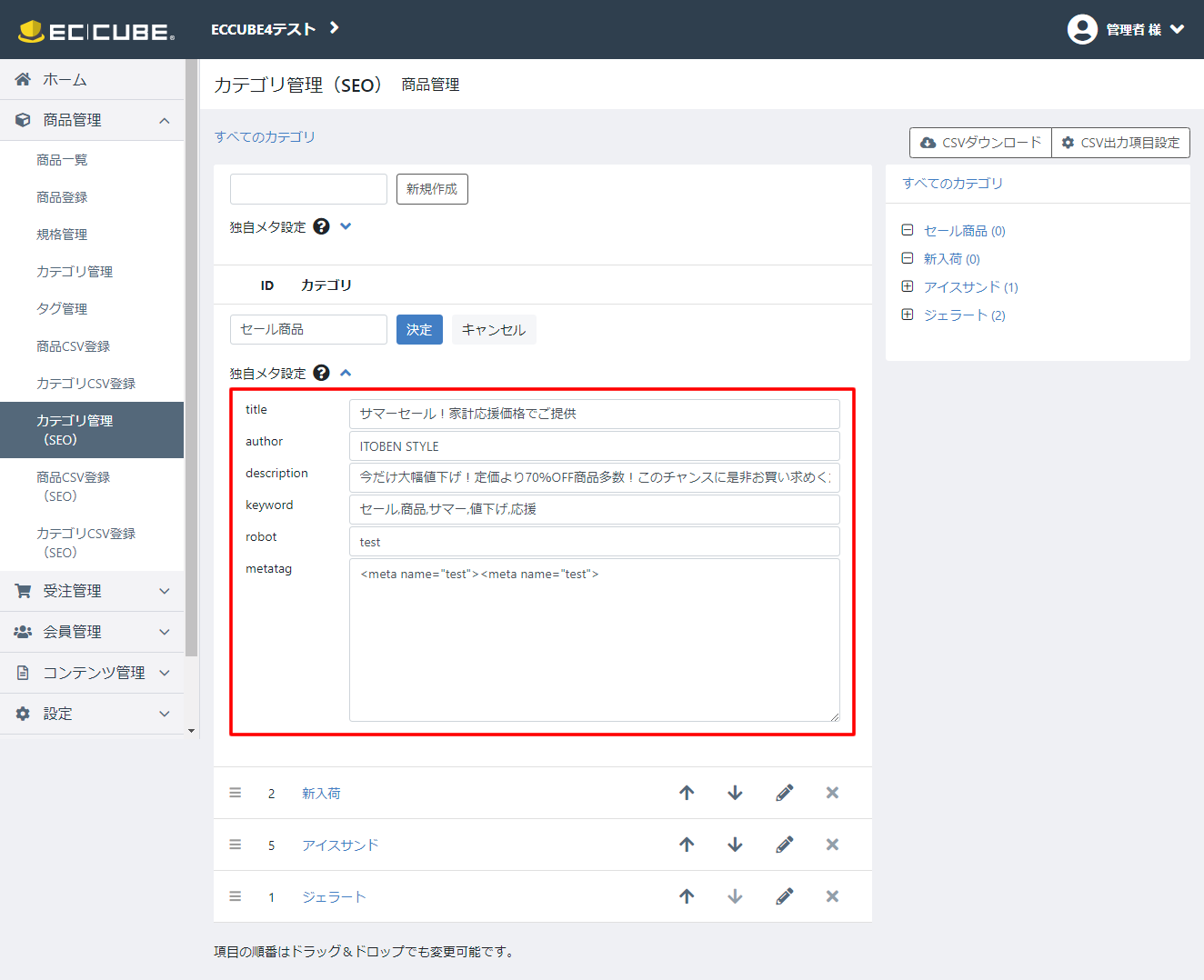This screenshot has width=1204, height=980.
Task: Collapse the 商品管理 sidebar section
Action: pyautogui.click(x=92, y=120)
